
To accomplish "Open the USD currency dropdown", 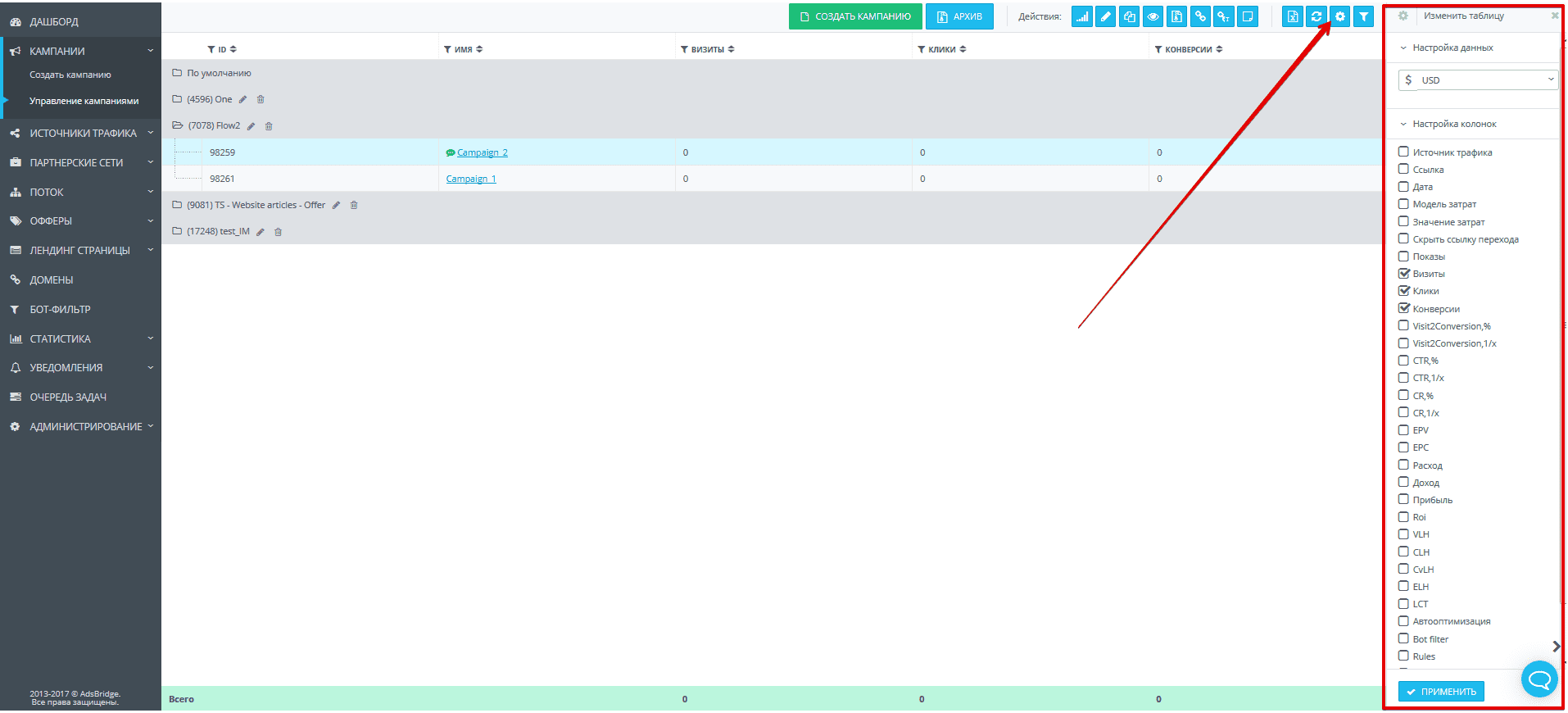I will click(x=1478, y=80).
